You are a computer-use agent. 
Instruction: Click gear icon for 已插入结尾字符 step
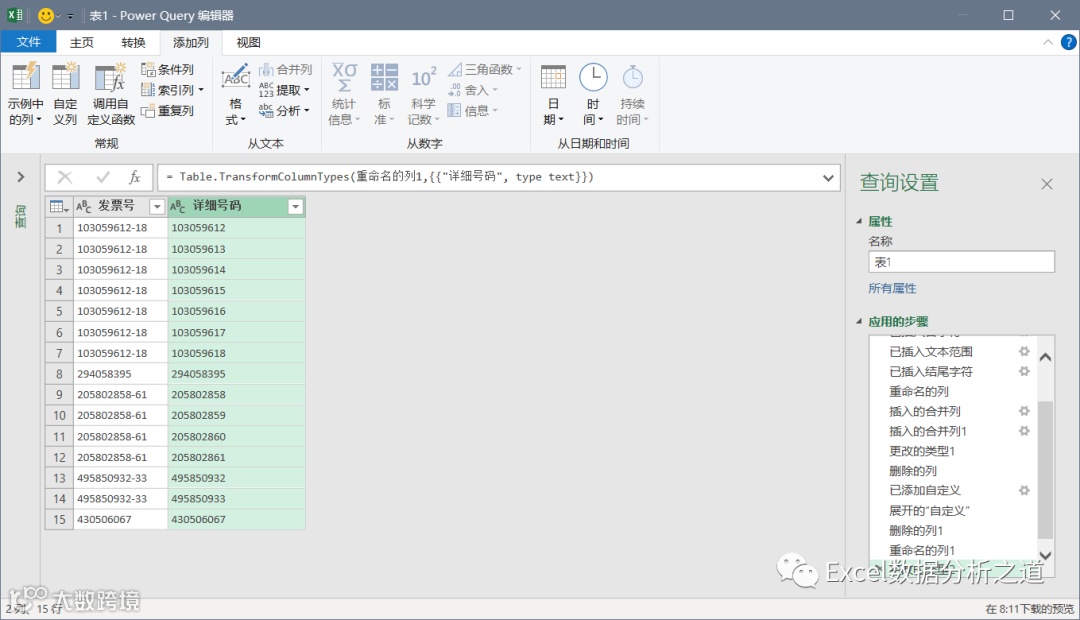point(1024,371)
